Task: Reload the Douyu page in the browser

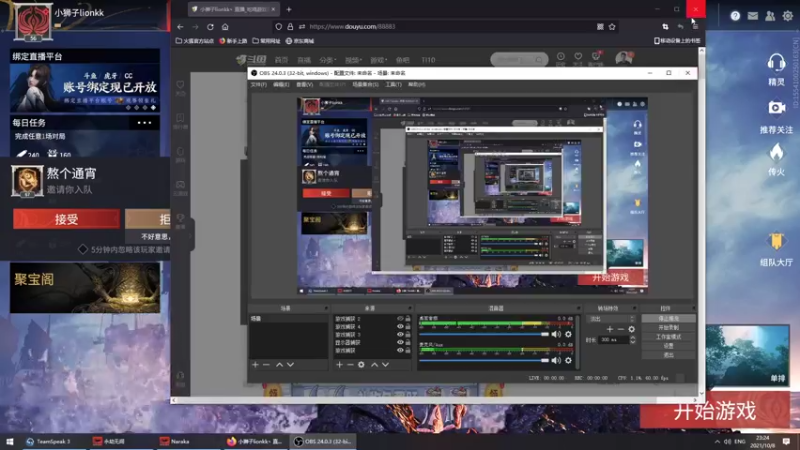Action: point(210,27)
